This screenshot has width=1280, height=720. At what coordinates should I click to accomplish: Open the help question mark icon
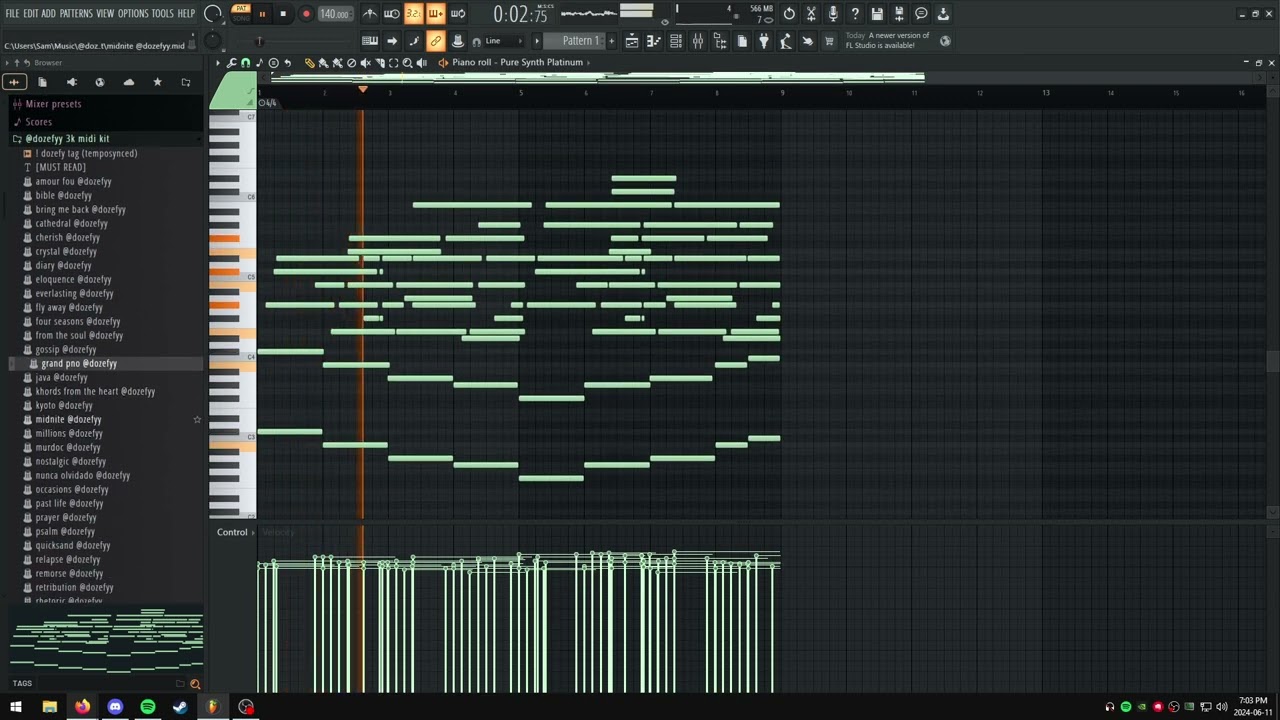pyautogui.click(x=855, y=14)
